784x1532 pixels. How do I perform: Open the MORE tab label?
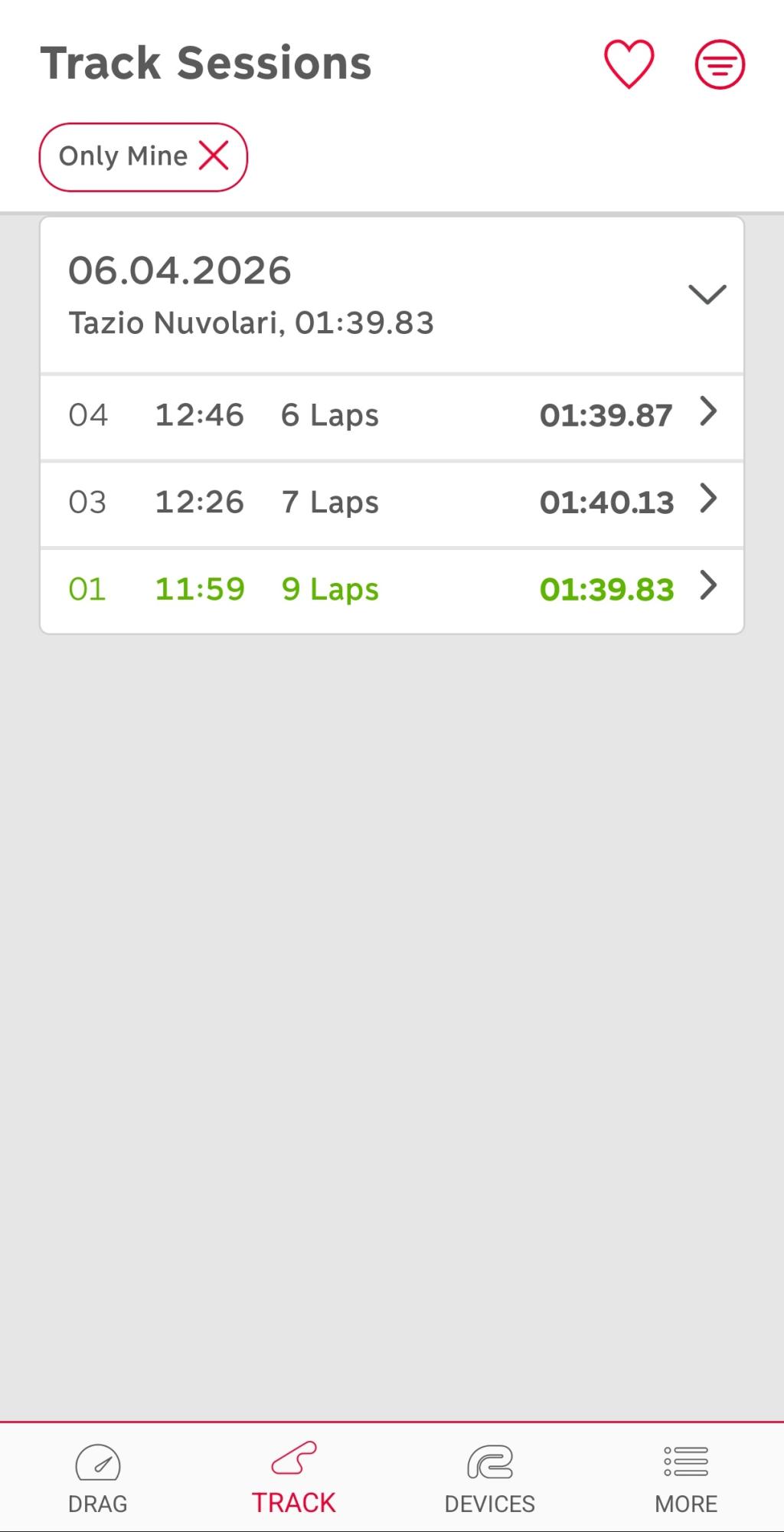tap(686, 1504)
